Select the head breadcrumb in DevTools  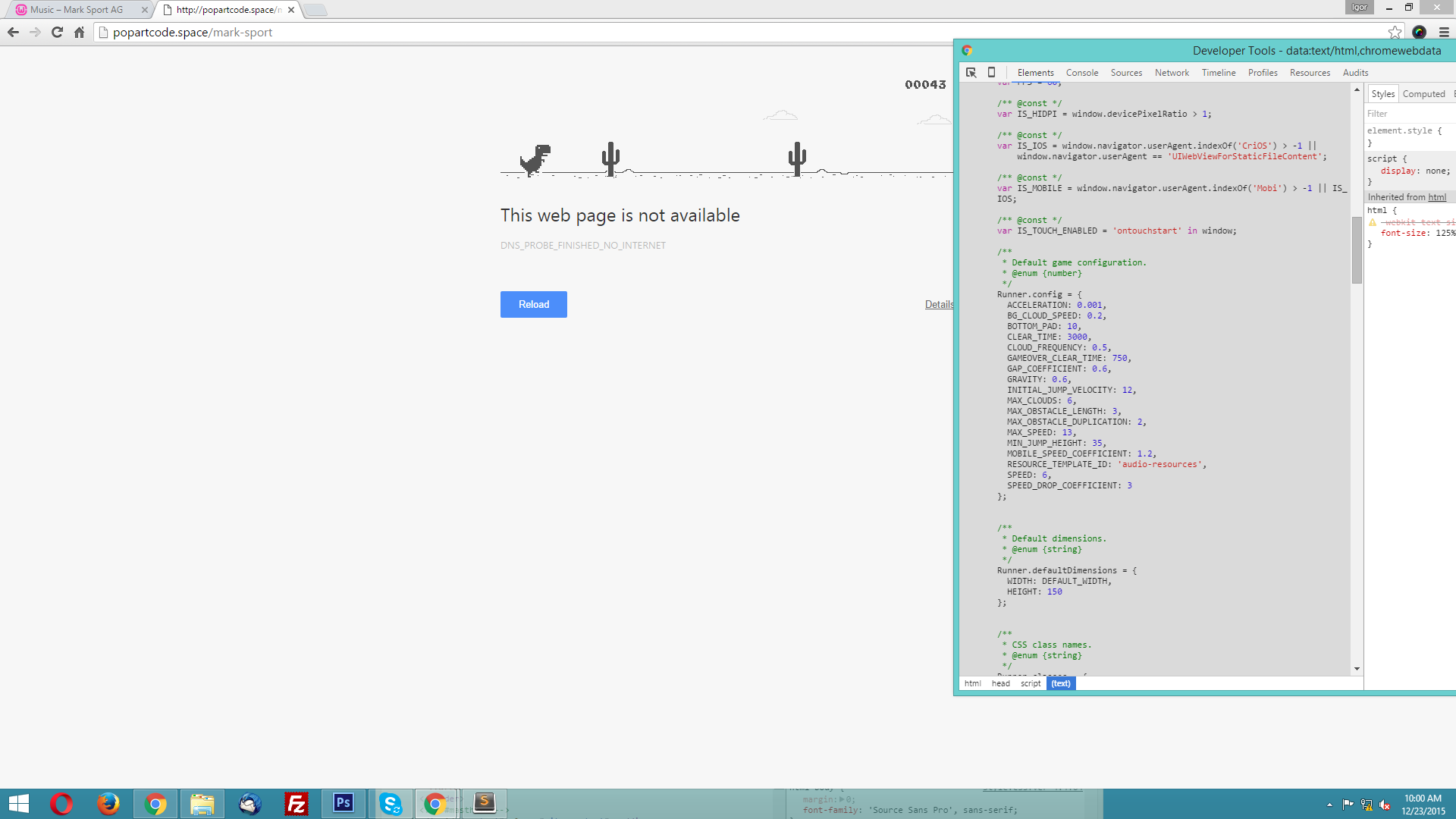click(1000, 683)
